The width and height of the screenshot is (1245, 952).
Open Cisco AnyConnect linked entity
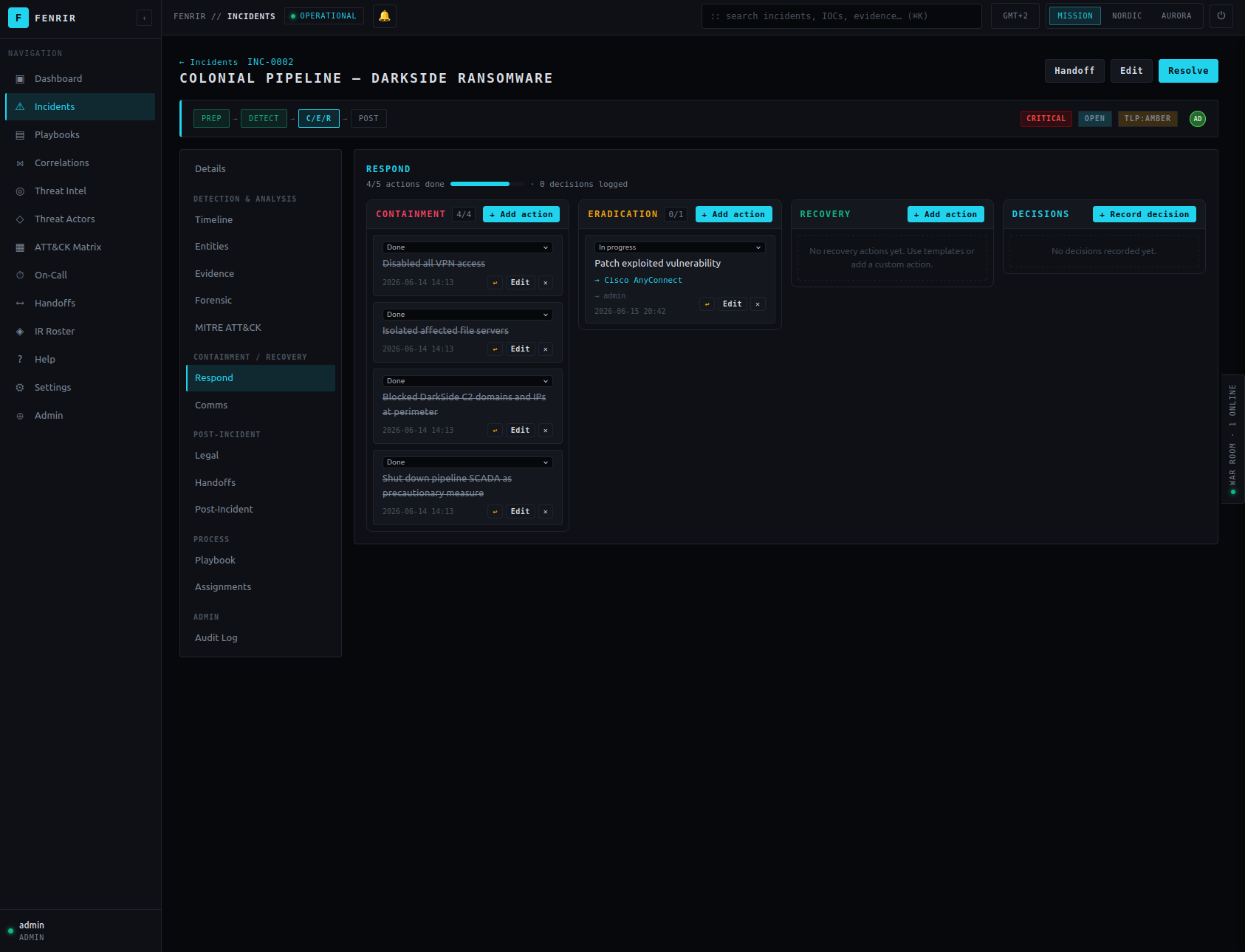[x=639, y=281]
